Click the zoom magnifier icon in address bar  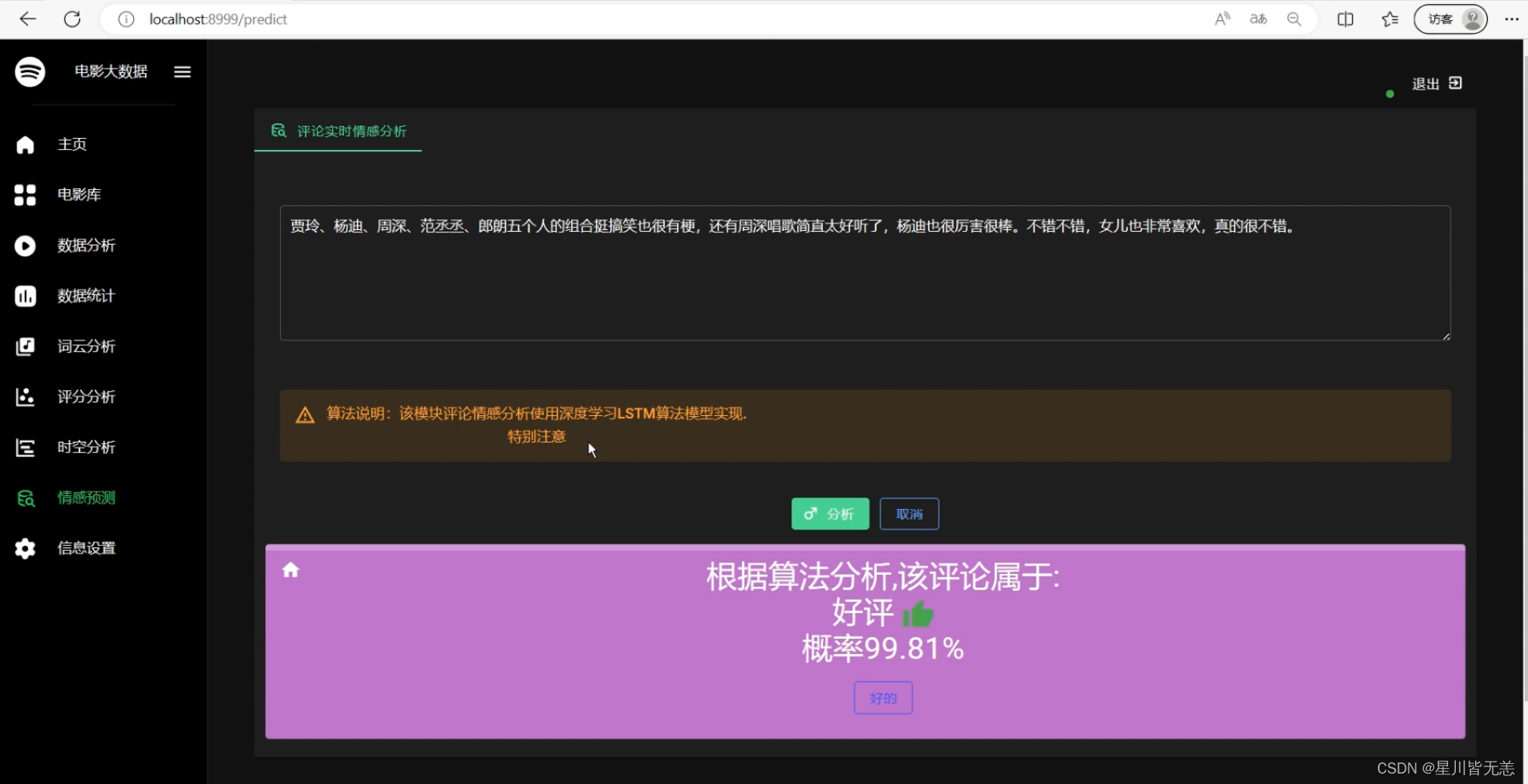(x=1294, y=19)
